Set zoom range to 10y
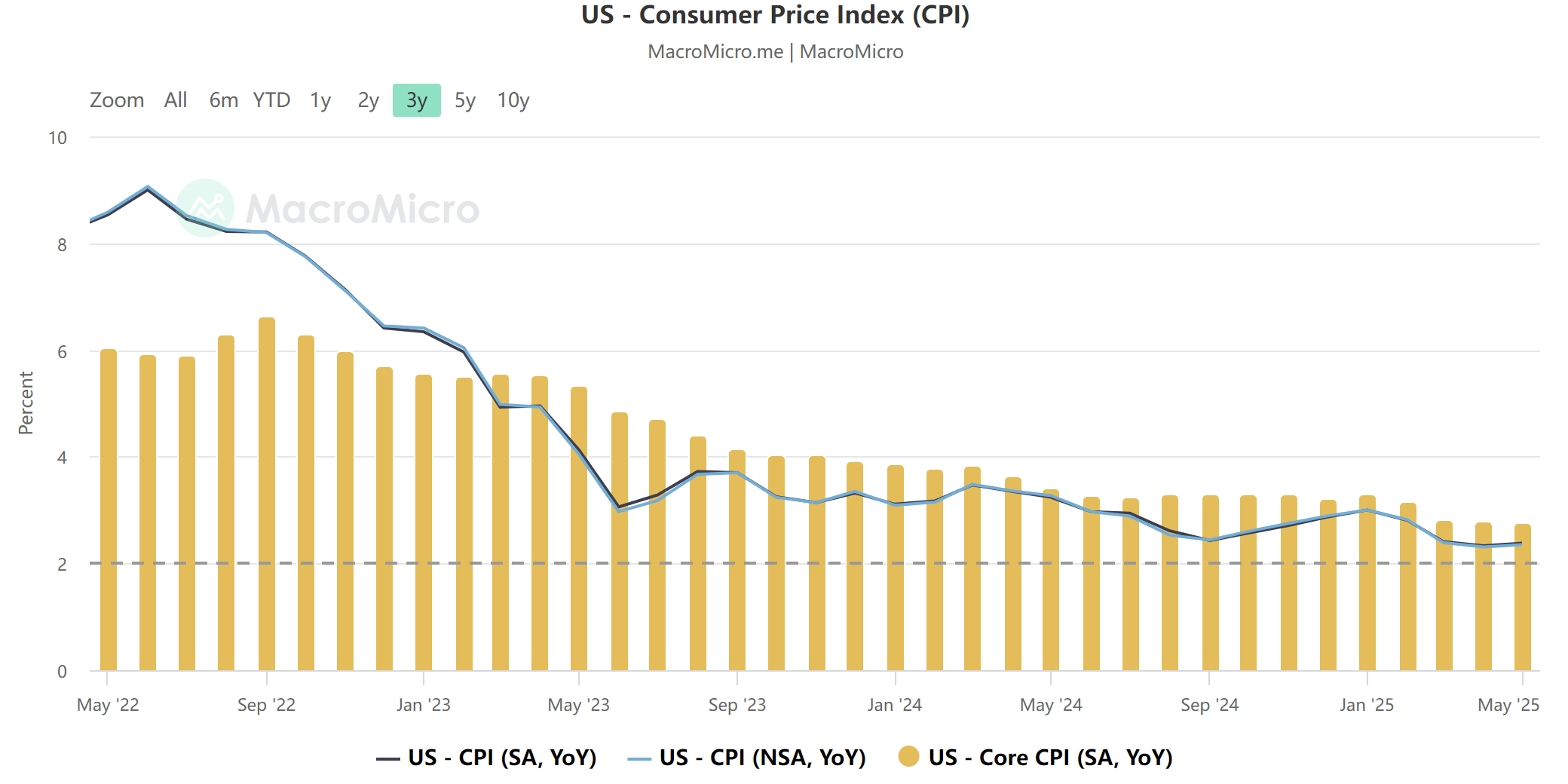The width and height of the screenshot is (1568, 784). pos(513,100)
